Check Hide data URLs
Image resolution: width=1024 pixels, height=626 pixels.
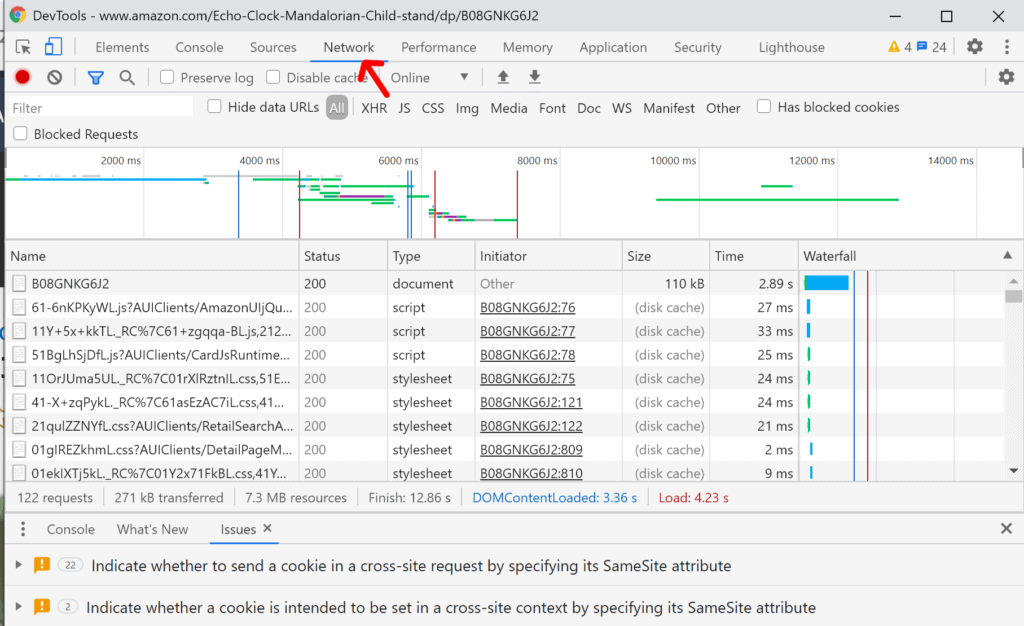pos(214,106)
